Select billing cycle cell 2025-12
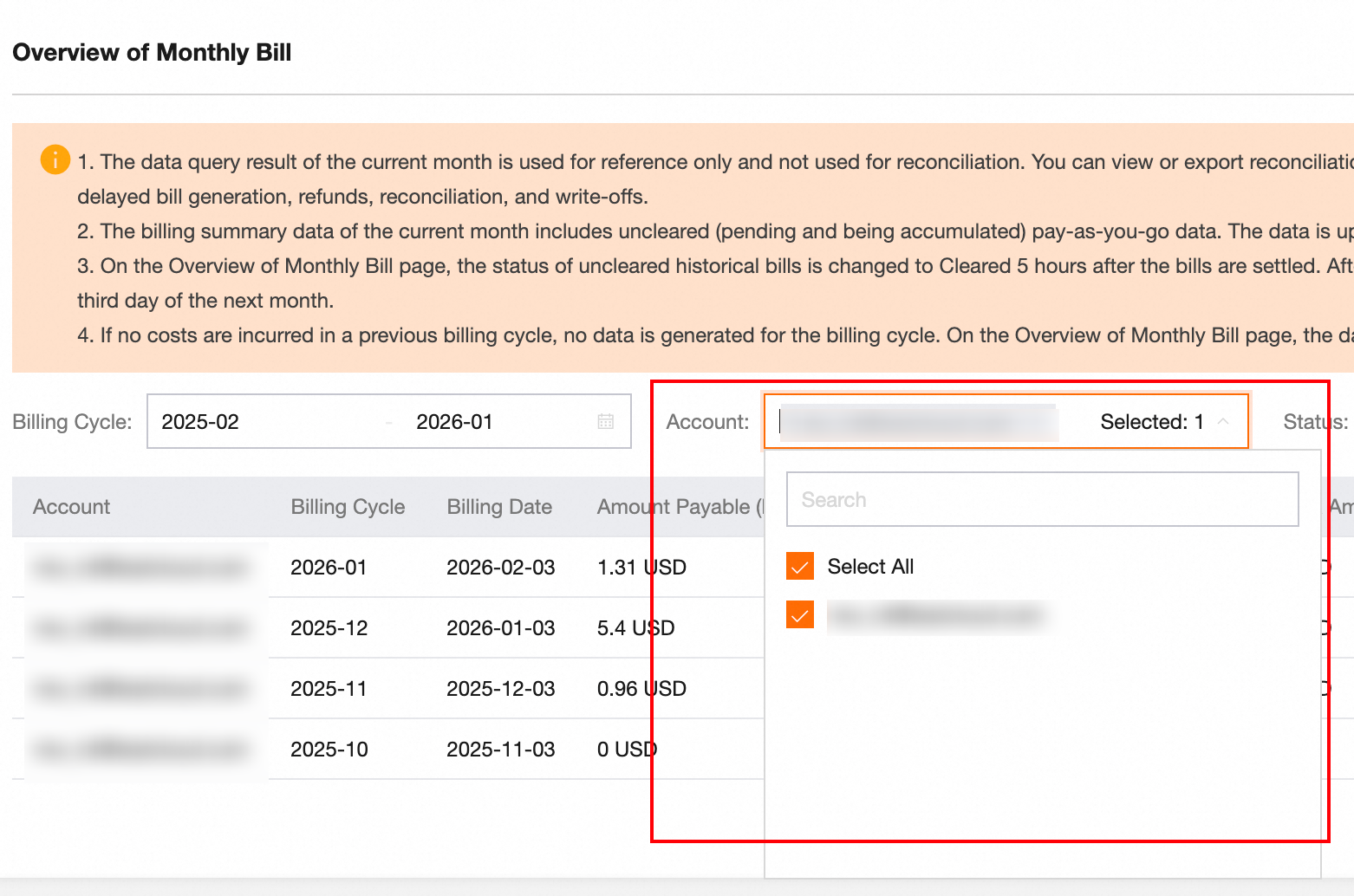Image resolution: width=1354 pixels, height=896 pixels. point(329,628)
